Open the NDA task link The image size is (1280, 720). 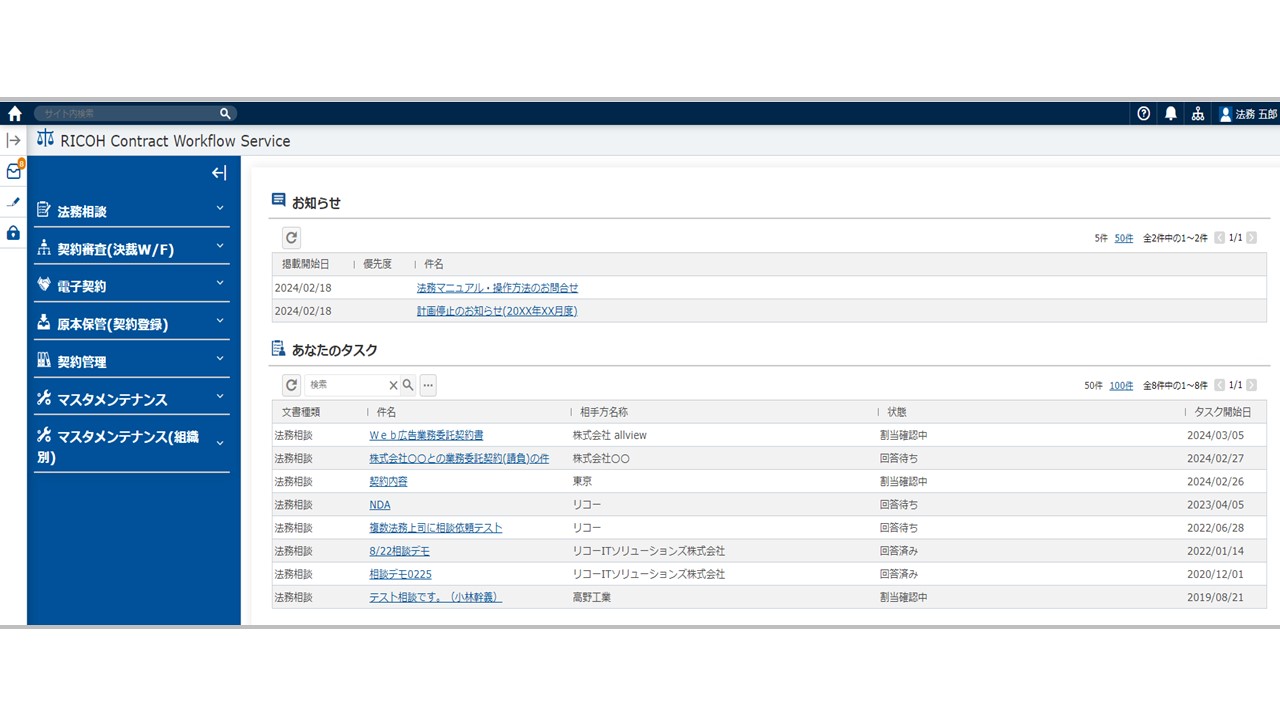[379, 504]
